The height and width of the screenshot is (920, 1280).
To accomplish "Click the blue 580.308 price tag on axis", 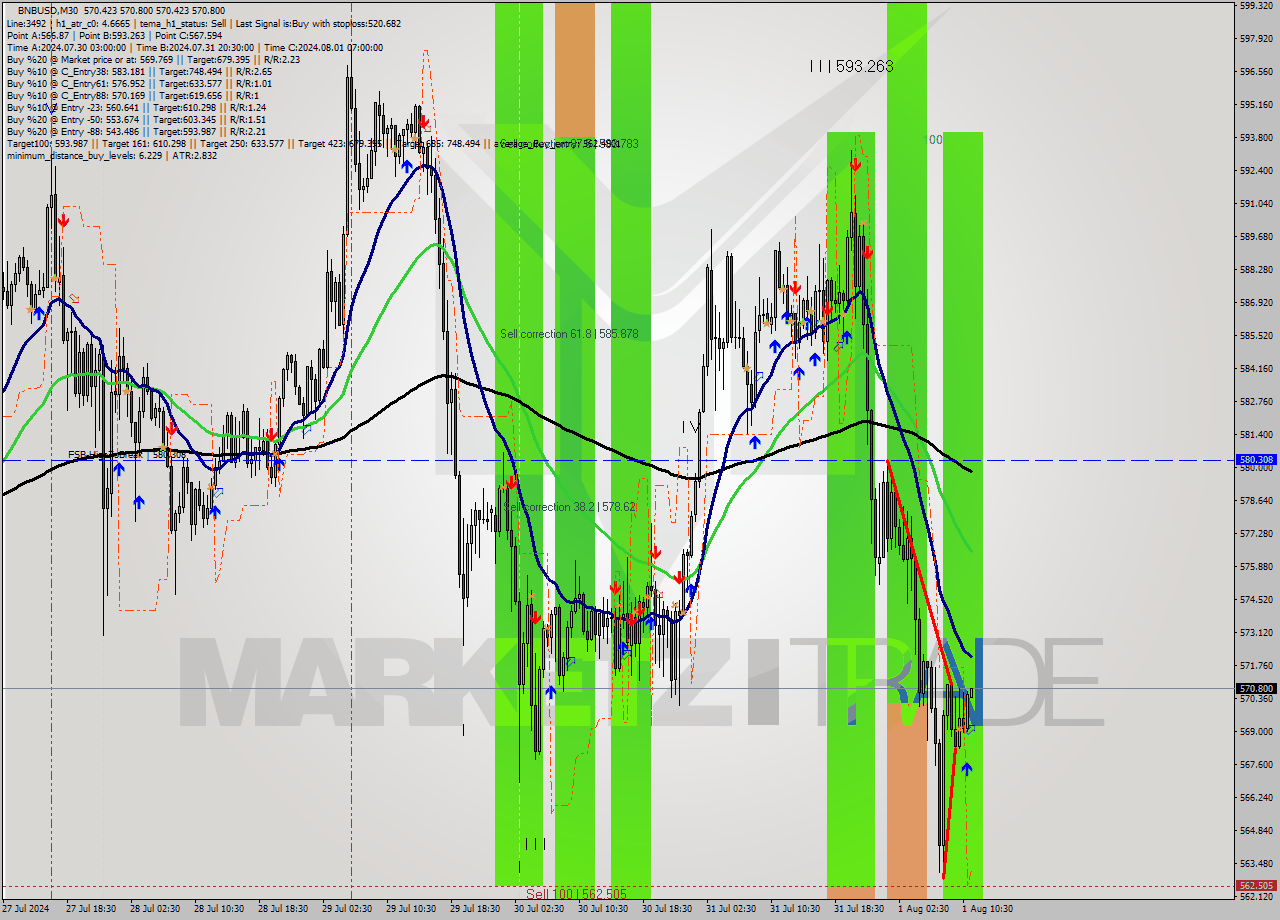I will click(1256, 460).
